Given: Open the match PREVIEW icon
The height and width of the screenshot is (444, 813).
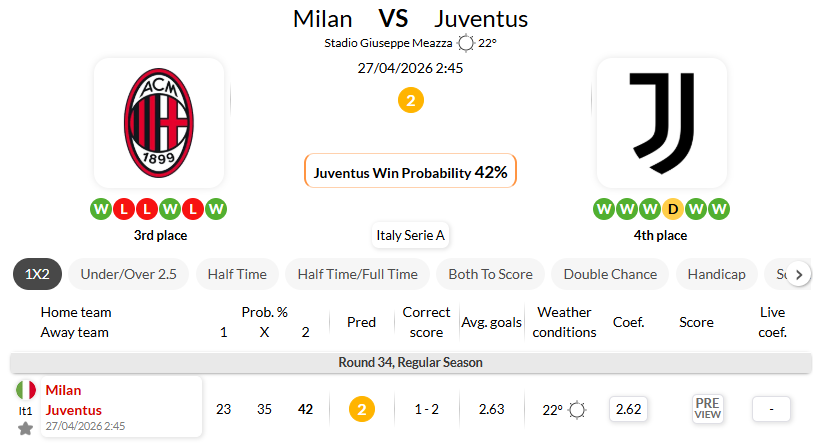Looking at the screenshot, I should (707, 408).
